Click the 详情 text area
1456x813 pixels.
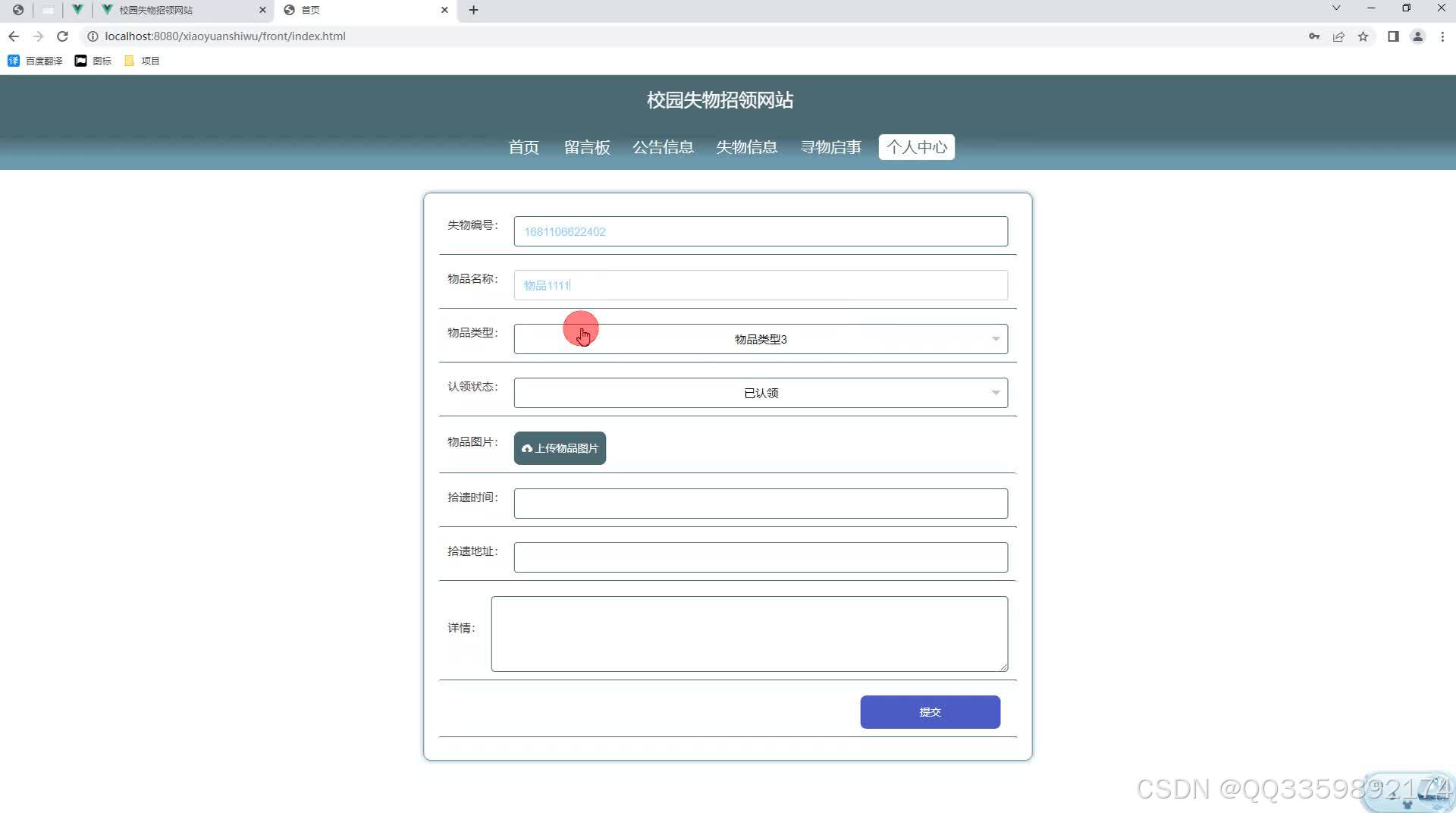(x=749, y=634)
